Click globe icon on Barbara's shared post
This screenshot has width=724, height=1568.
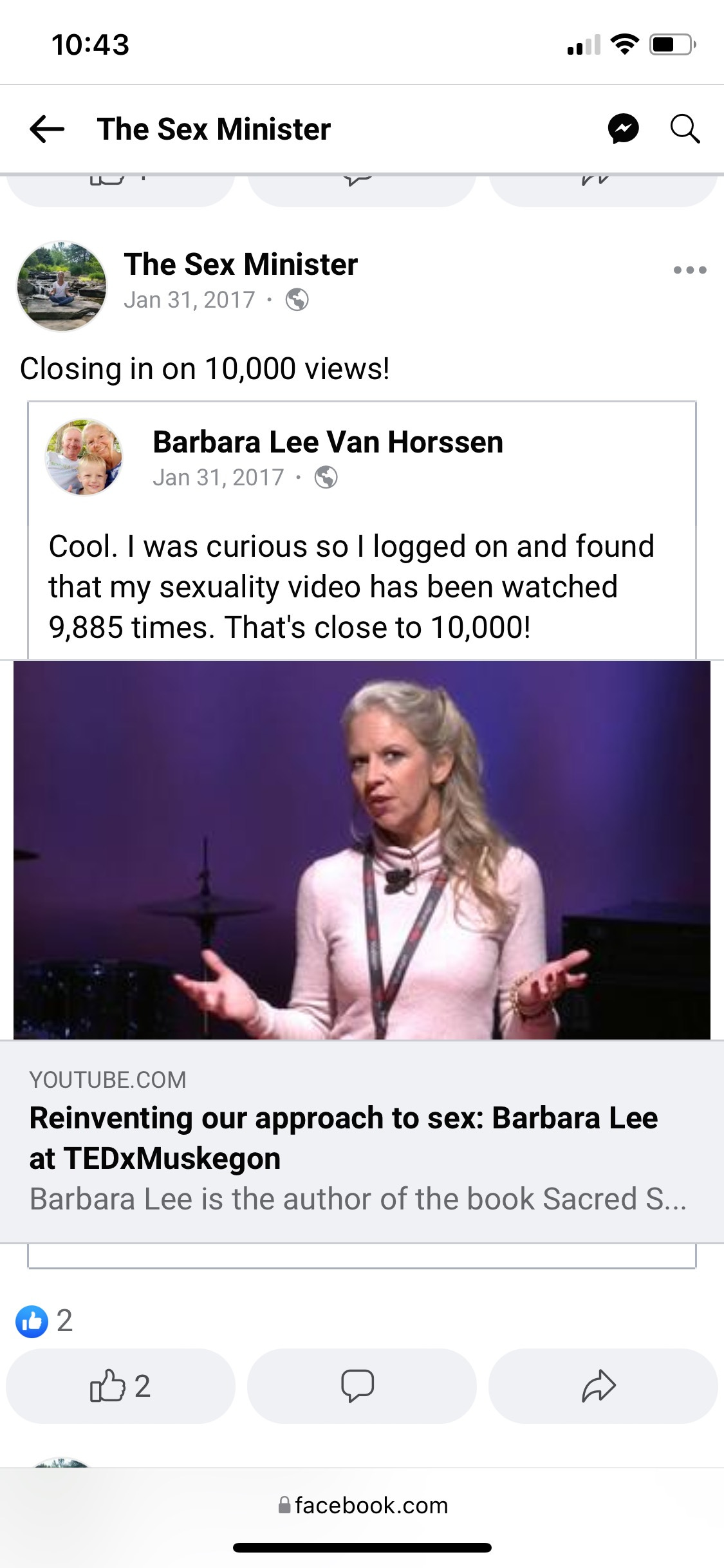click(326, 478)
